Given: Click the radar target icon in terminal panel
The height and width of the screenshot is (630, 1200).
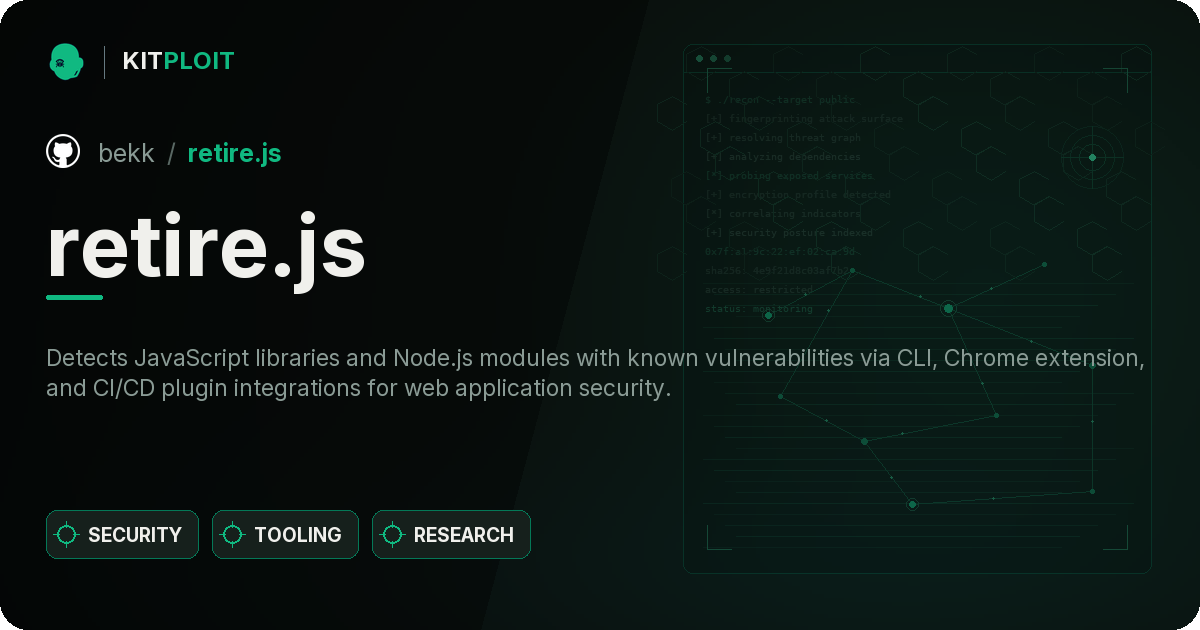Looking at the screenshot, I should (x=1092, y=157).
